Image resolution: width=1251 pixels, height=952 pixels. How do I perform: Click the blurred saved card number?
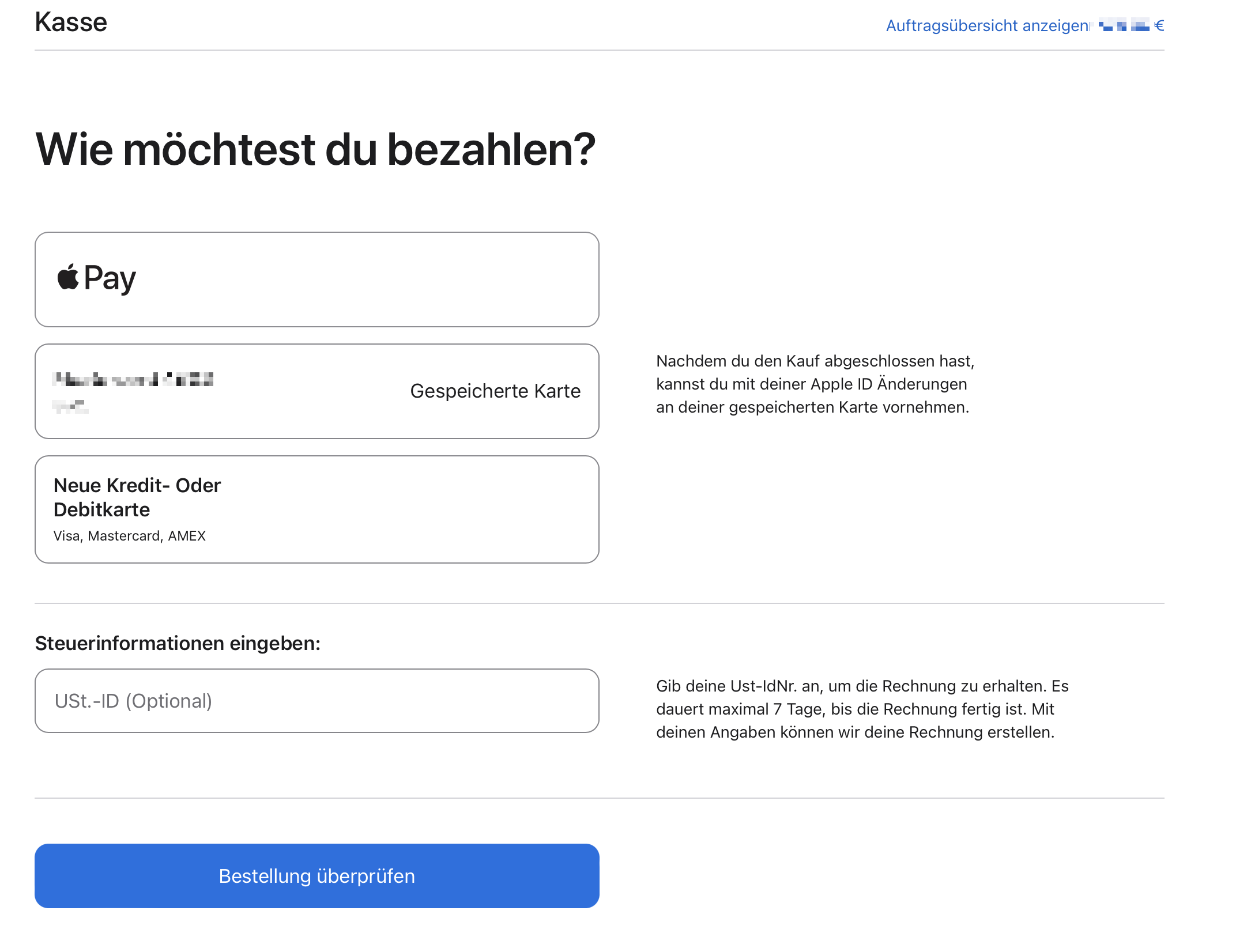pos(133,379)
